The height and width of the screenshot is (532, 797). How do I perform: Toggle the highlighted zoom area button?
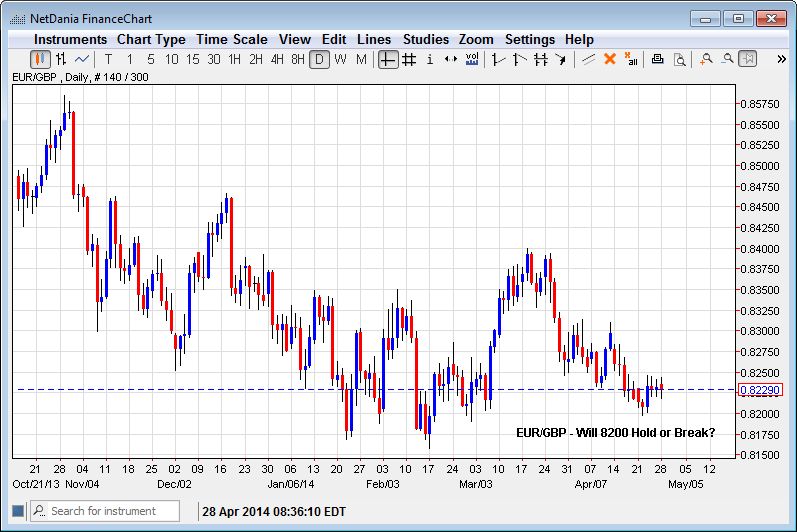748,59
